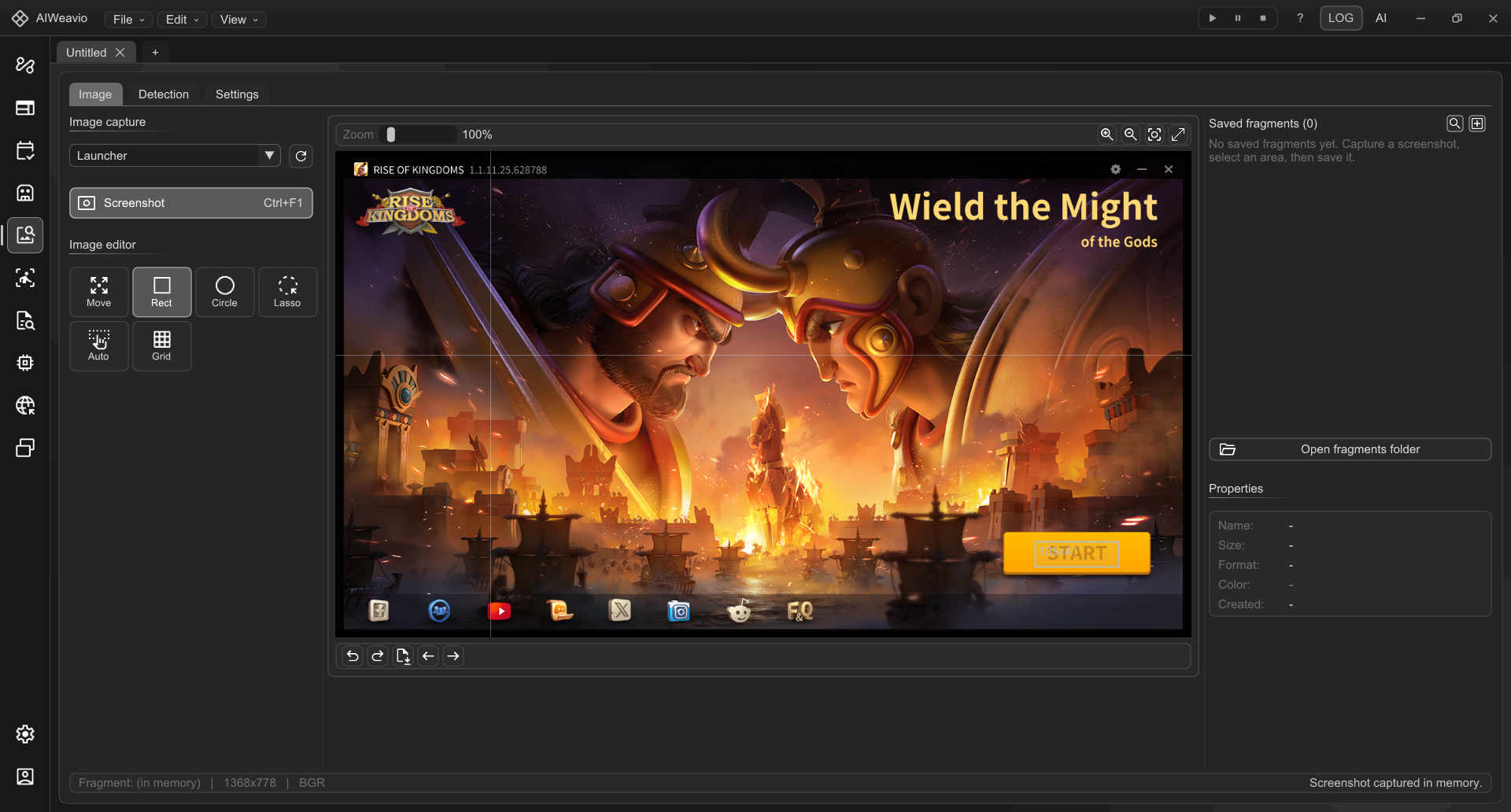Switch to the Settings tab
The width and height of the screenshot is (1511, 812).
point(237,94)
